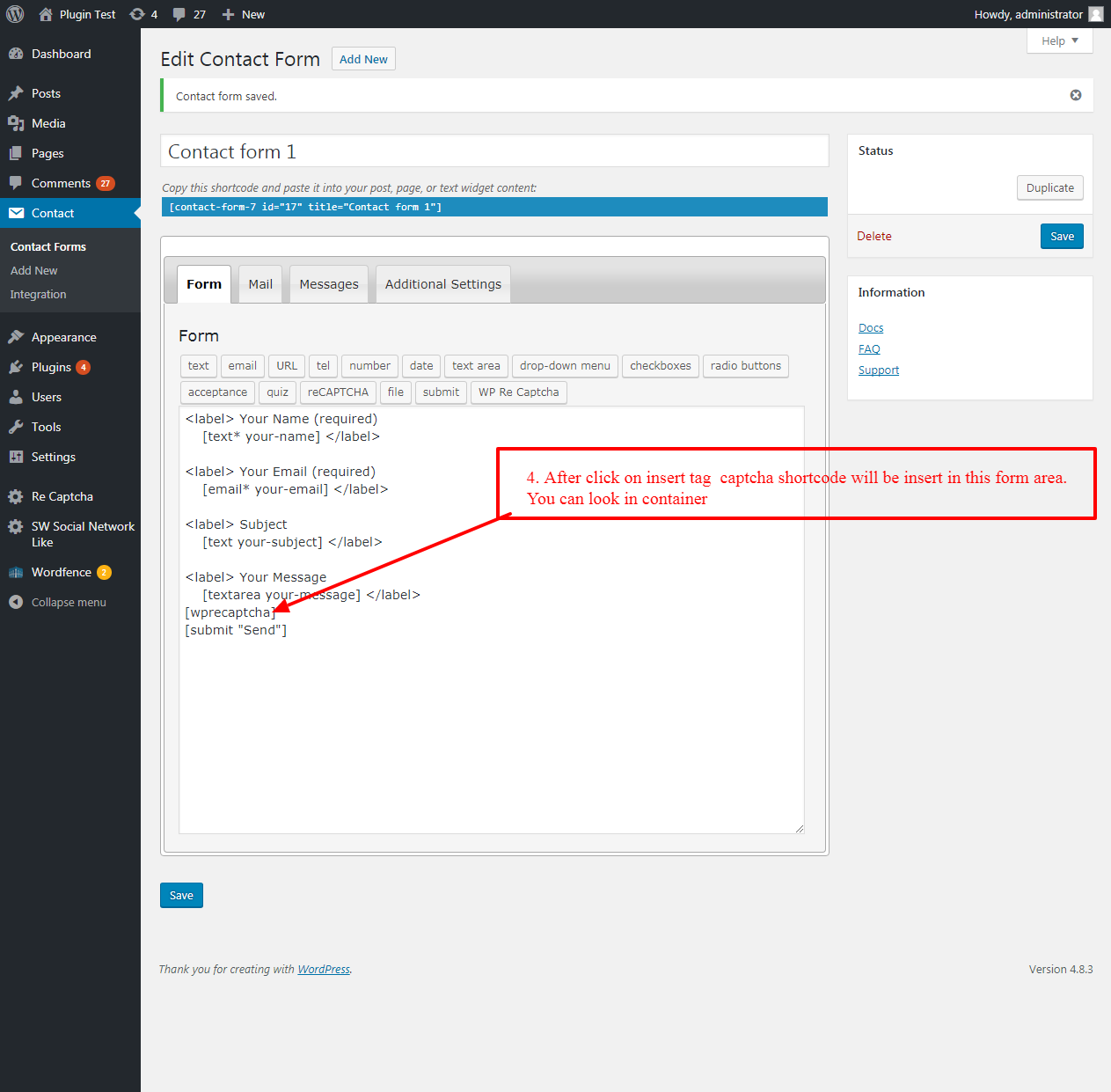Screen dimensions: 1111x1092
Task: Open the Additional Settings tab
Action: [x=443, y=284]
